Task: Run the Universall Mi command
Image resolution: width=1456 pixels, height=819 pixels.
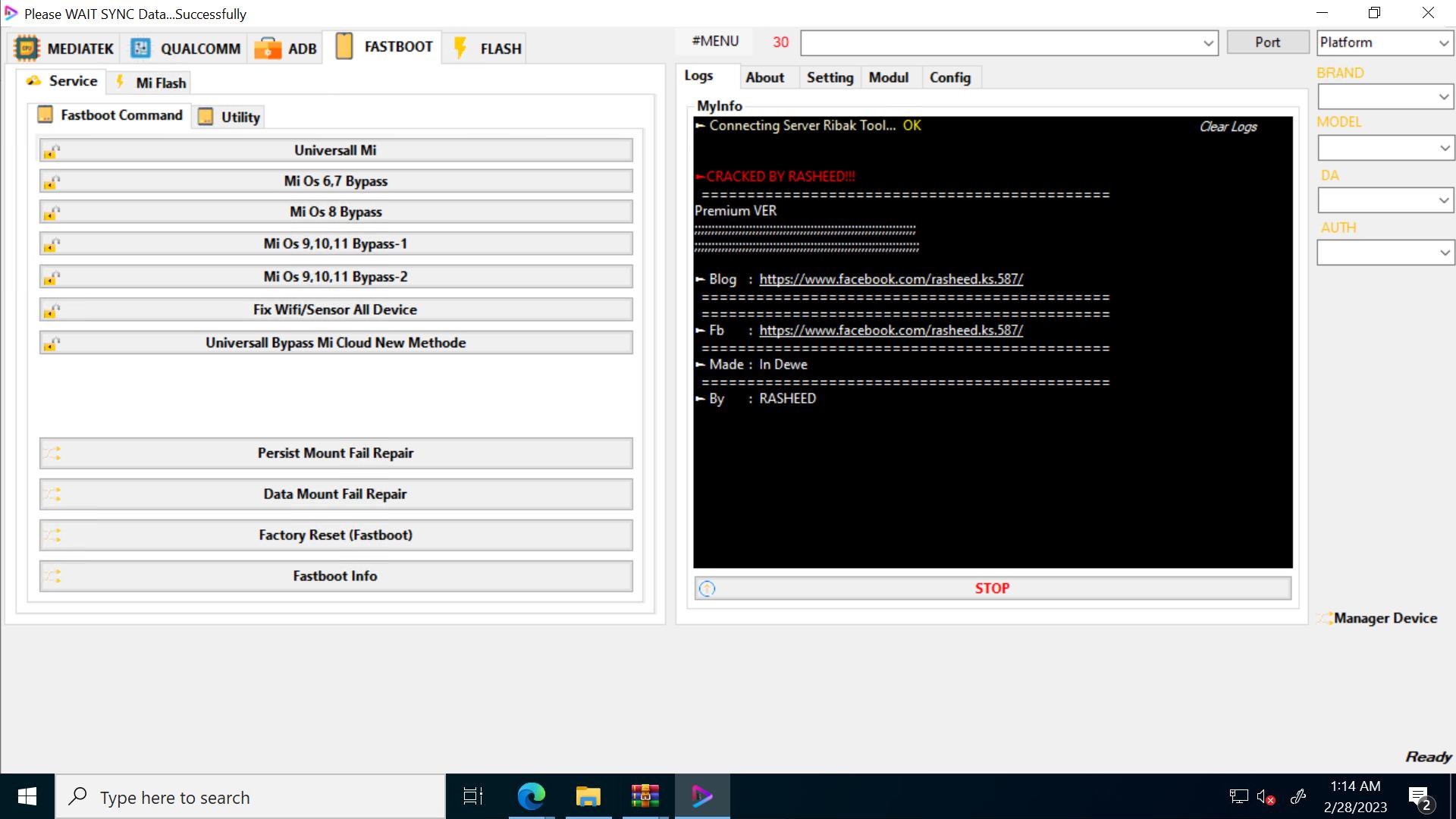Action: [336, 150]
